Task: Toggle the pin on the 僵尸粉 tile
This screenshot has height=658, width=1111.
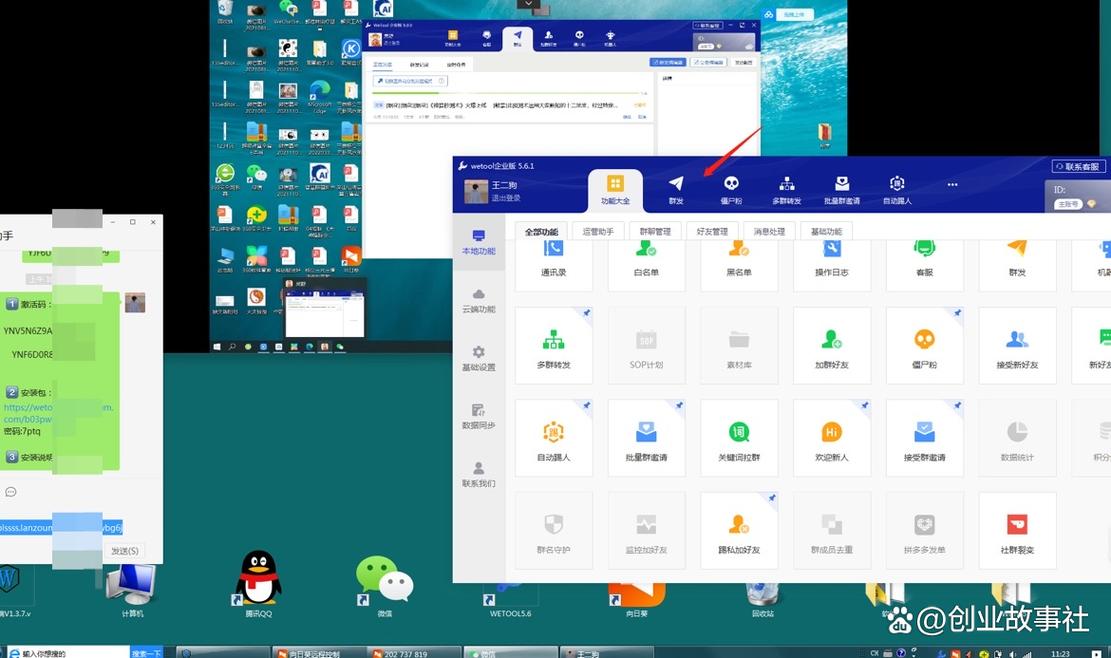Action: coord(958,312)
